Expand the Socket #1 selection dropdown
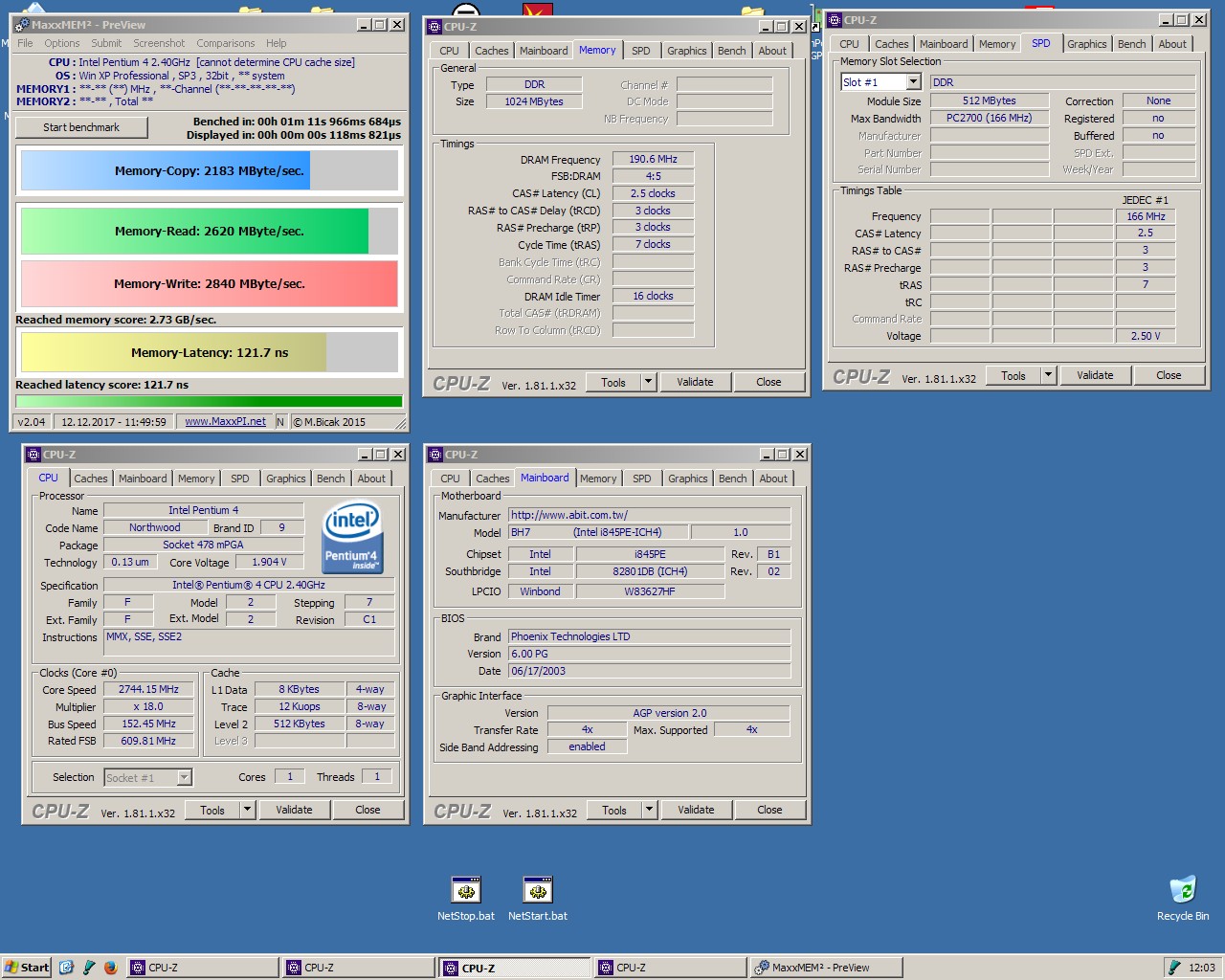The height and width of the screenshot is (980, 1225). coord(184,778)
